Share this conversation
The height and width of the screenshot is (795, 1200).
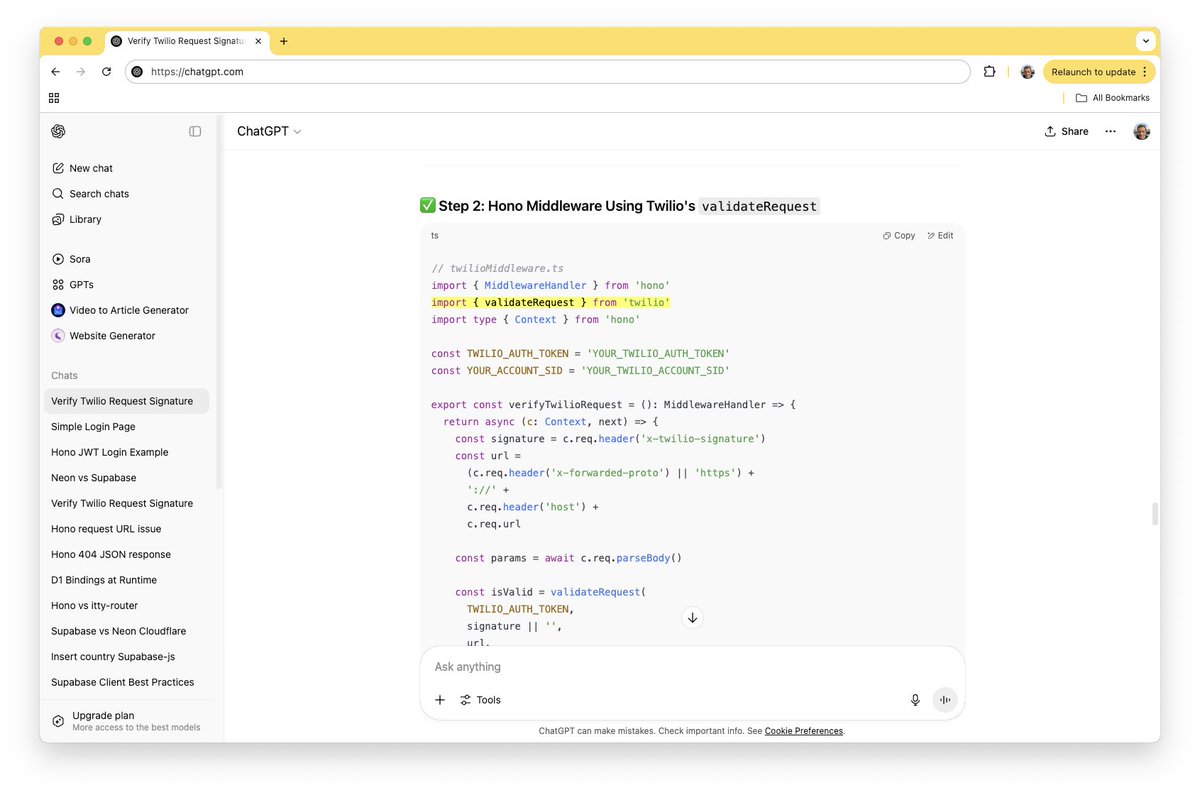(x=1066, y=131)
